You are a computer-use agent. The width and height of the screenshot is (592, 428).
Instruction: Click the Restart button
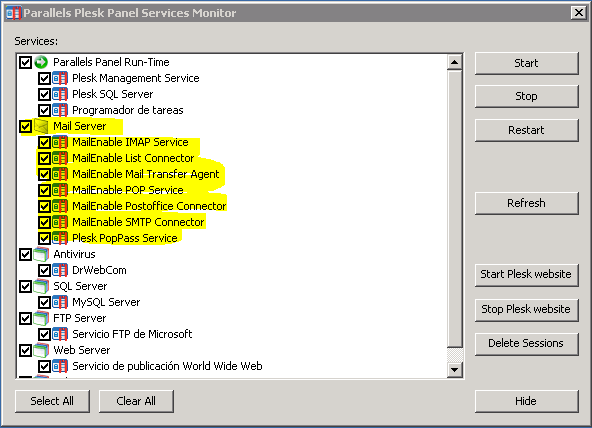point(526,130)
